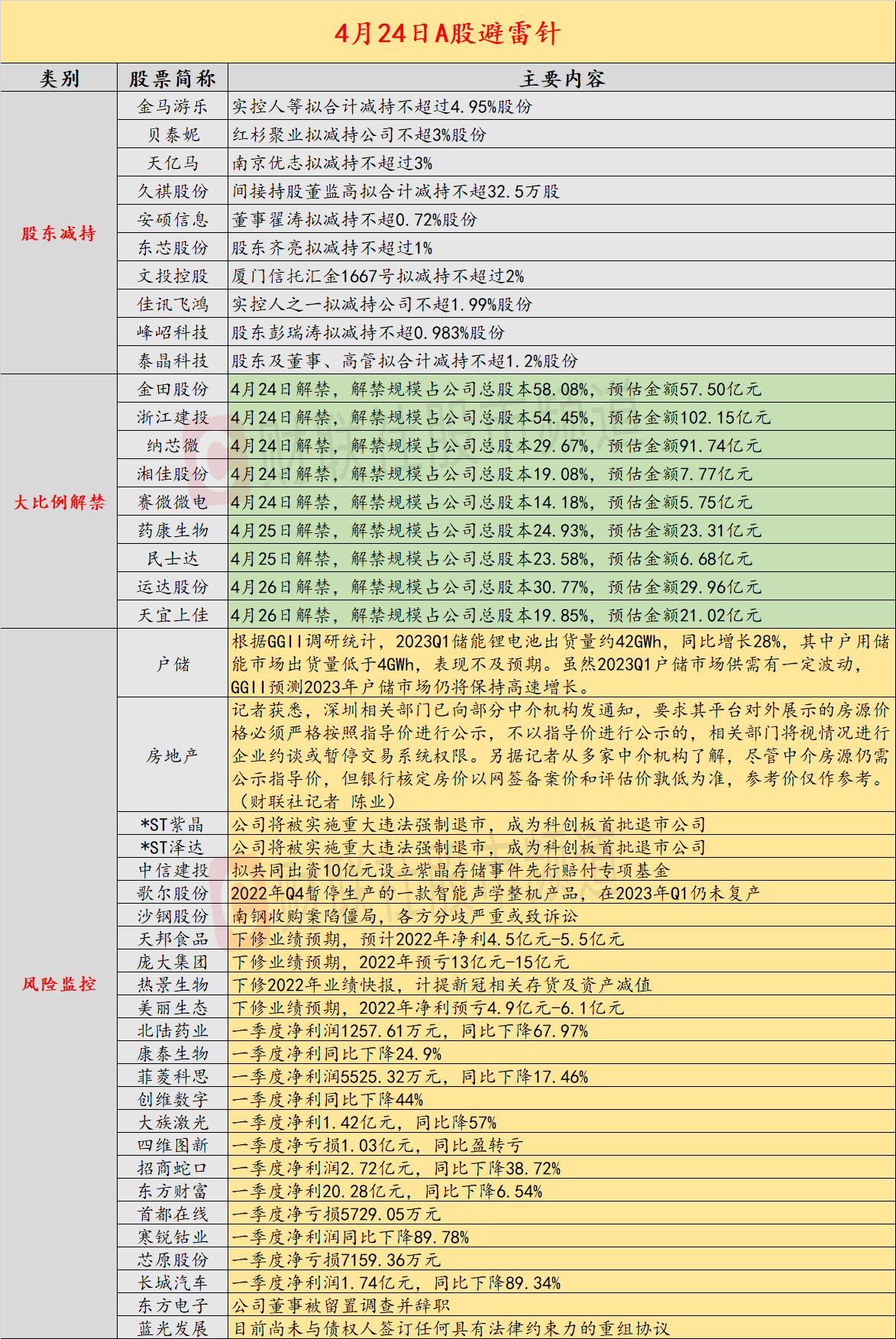Select stock name '佳讯飞鸿'
This screenshot has width=896, height=1339.
(x=173, y=304)
